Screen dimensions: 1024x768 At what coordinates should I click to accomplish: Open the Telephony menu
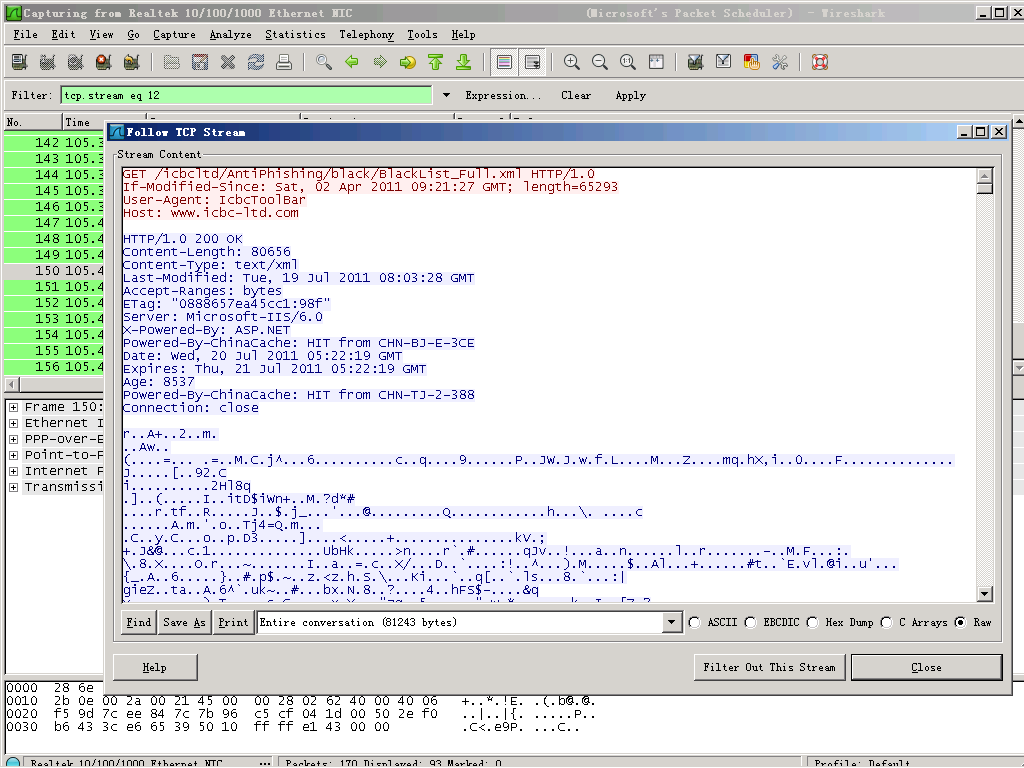click(366, 35)
